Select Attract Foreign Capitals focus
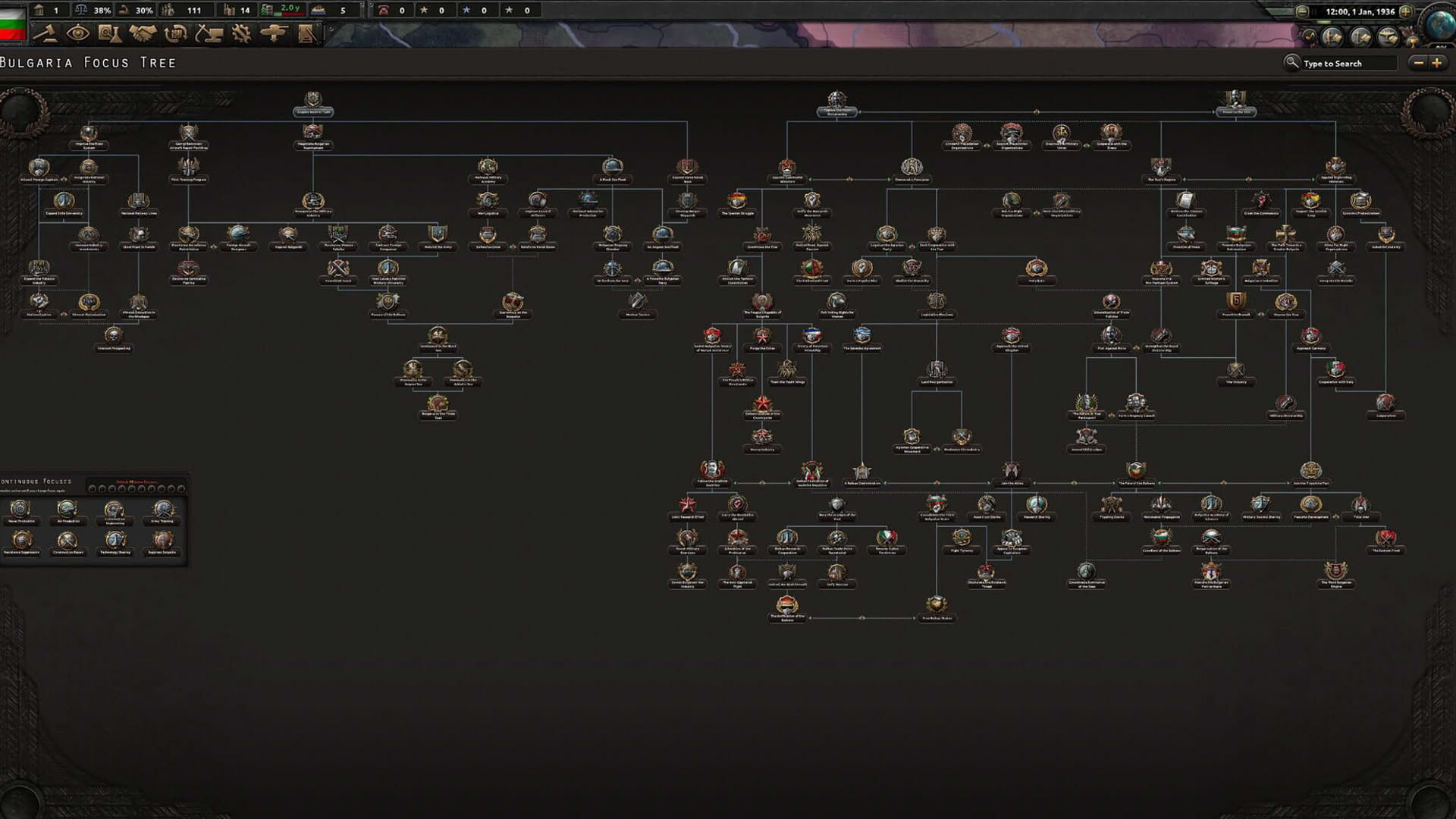Viewport: 1456px width, 819px height. (x=39, y=171)
